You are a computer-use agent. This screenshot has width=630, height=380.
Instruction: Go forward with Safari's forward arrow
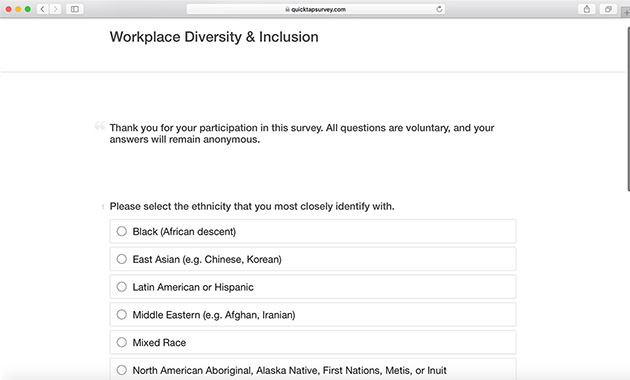tap(55, 9)
